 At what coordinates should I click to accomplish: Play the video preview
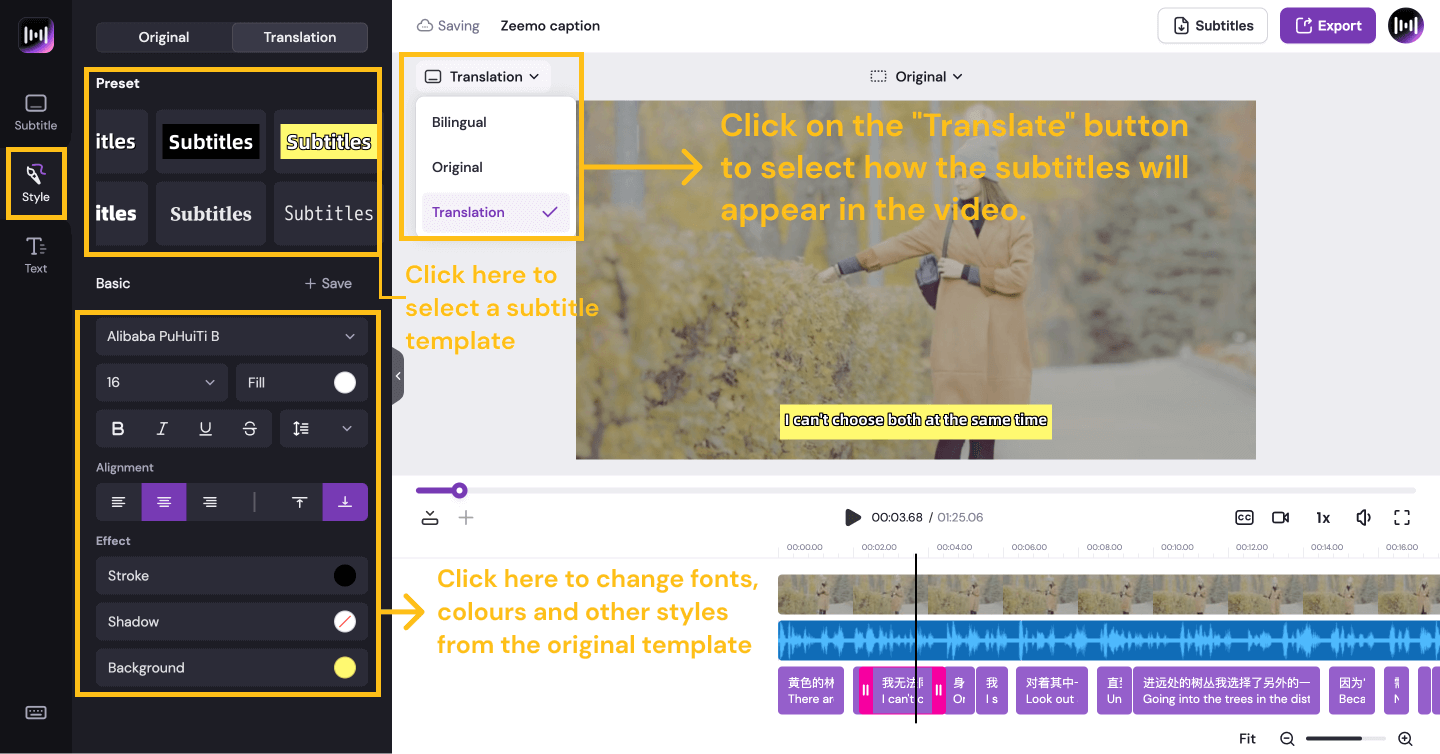click(852, 517)
